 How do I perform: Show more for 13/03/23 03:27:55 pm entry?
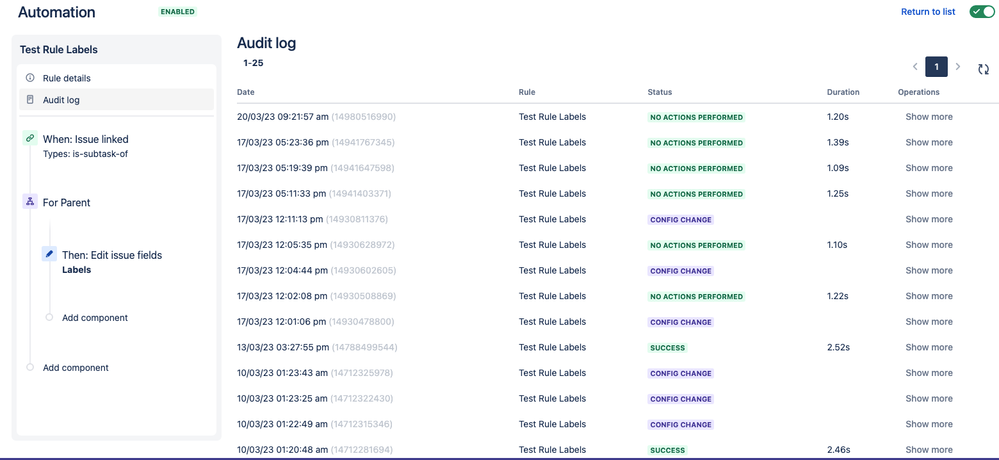929,347
